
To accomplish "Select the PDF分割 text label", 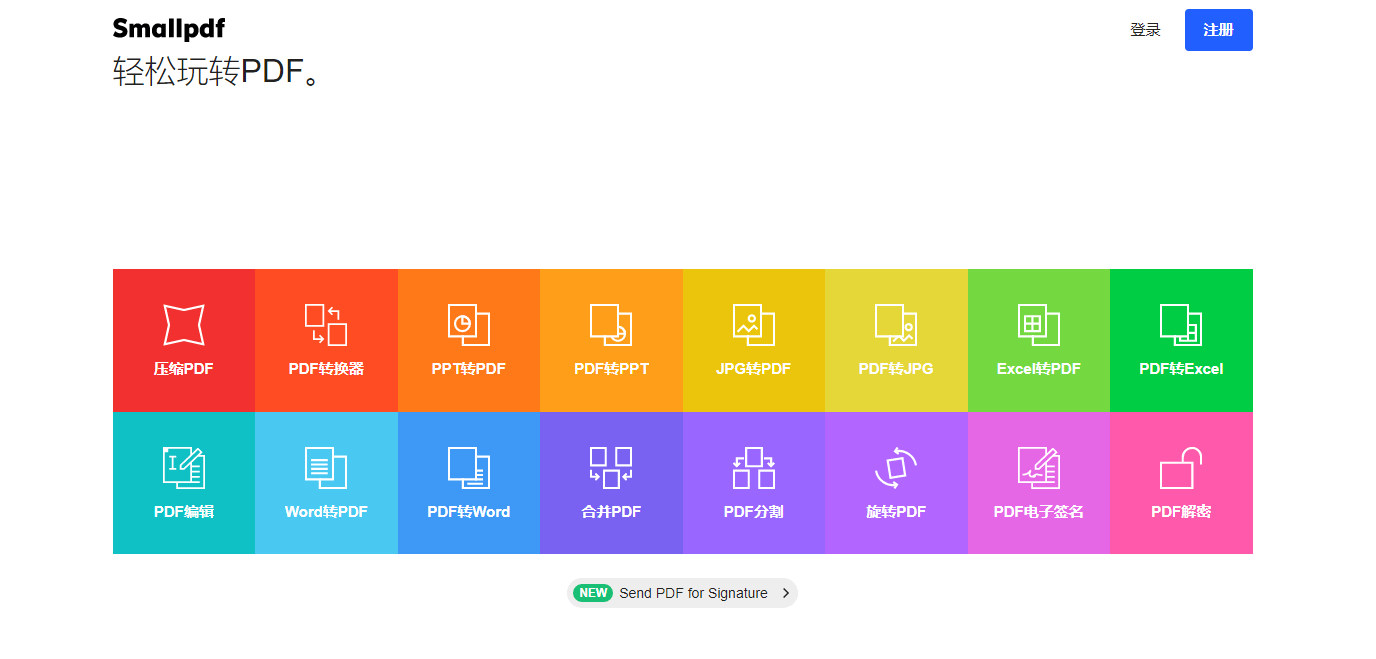I will [753, 512].
